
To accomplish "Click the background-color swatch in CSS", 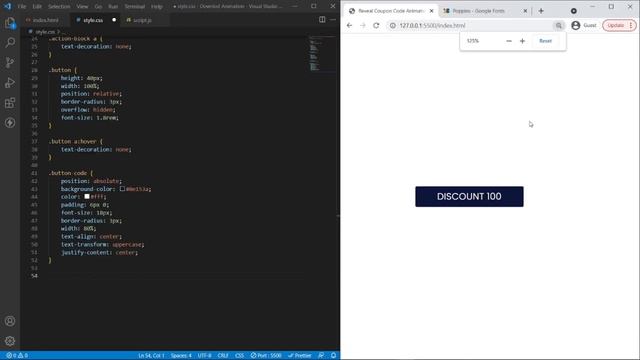I will tap(122, 189).
